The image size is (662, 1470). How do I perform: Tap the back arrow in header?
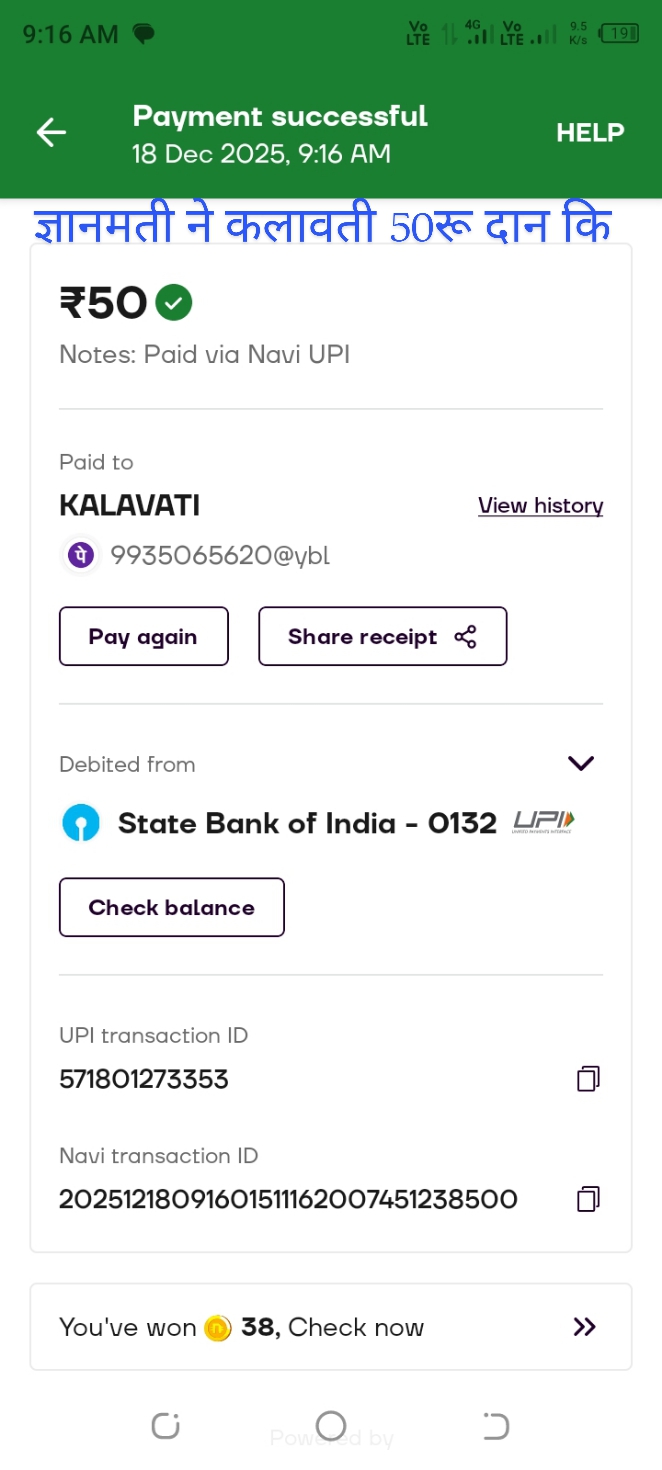point(51,133)
